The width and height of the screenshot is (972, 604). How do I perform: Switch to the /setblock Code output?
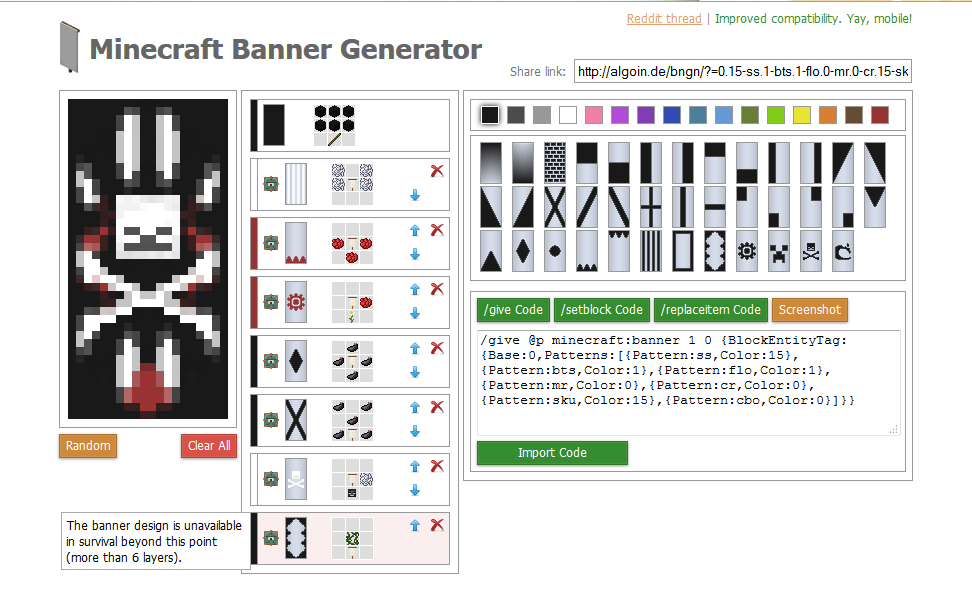(601, 310)
